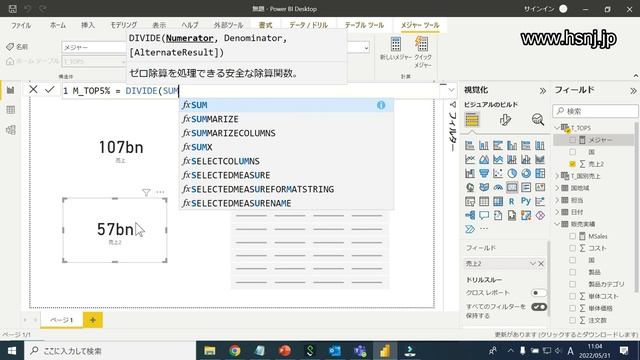Click the New Measure (新しいメジャー) icon
This screenshot has height=360, width=640.
396,44
